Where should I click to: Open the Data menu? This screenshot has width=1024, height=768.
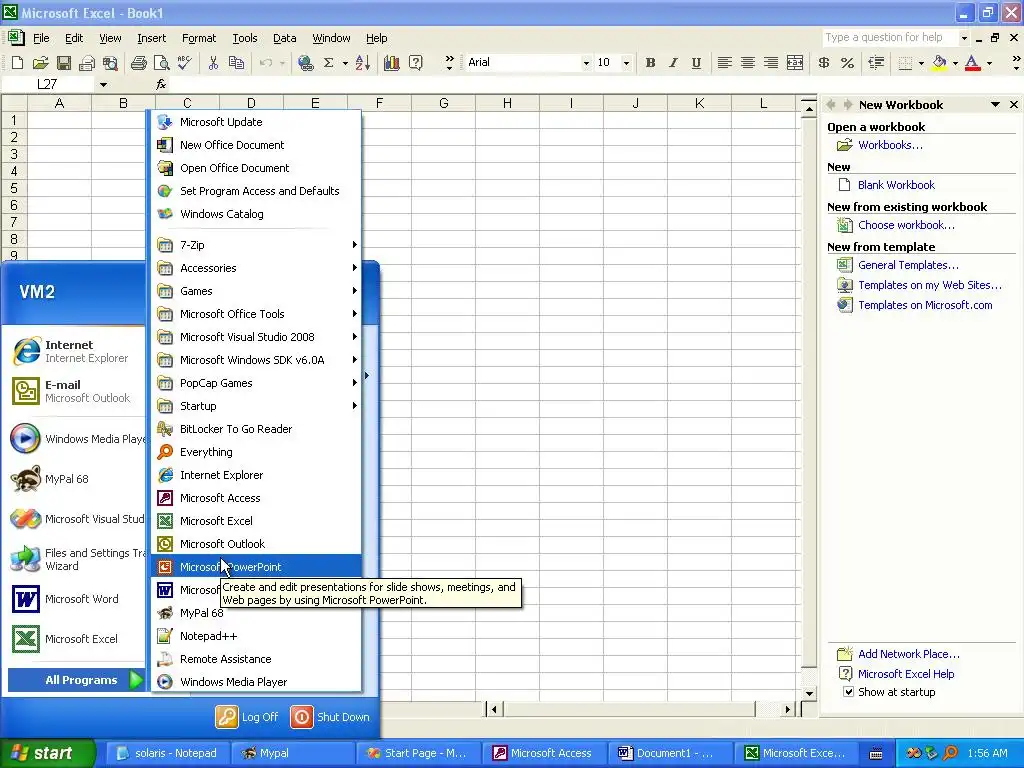point(284,38)
